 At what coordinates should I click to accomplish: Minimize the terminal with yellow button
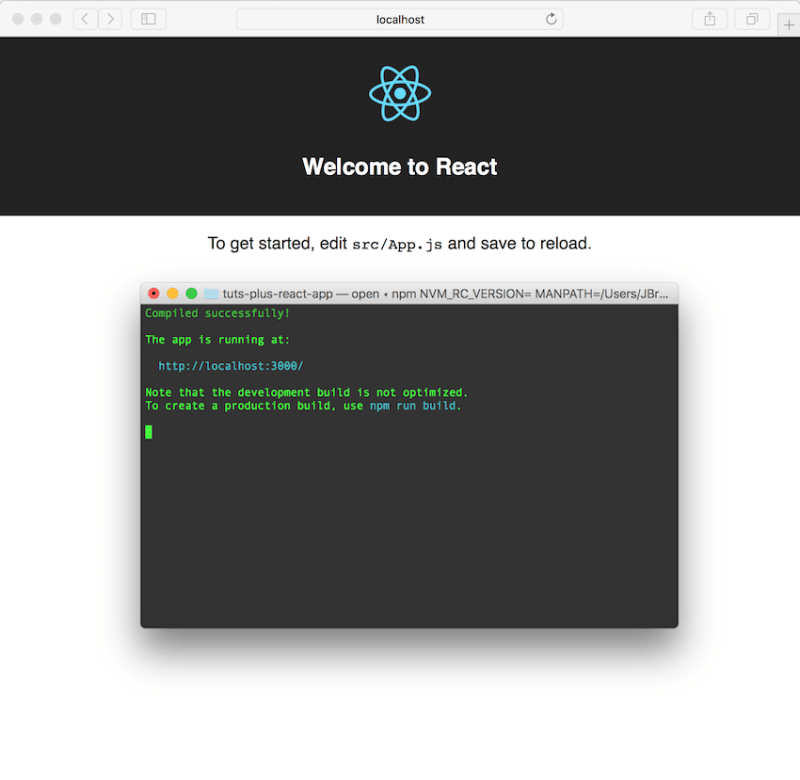click(x=172, y=293)
